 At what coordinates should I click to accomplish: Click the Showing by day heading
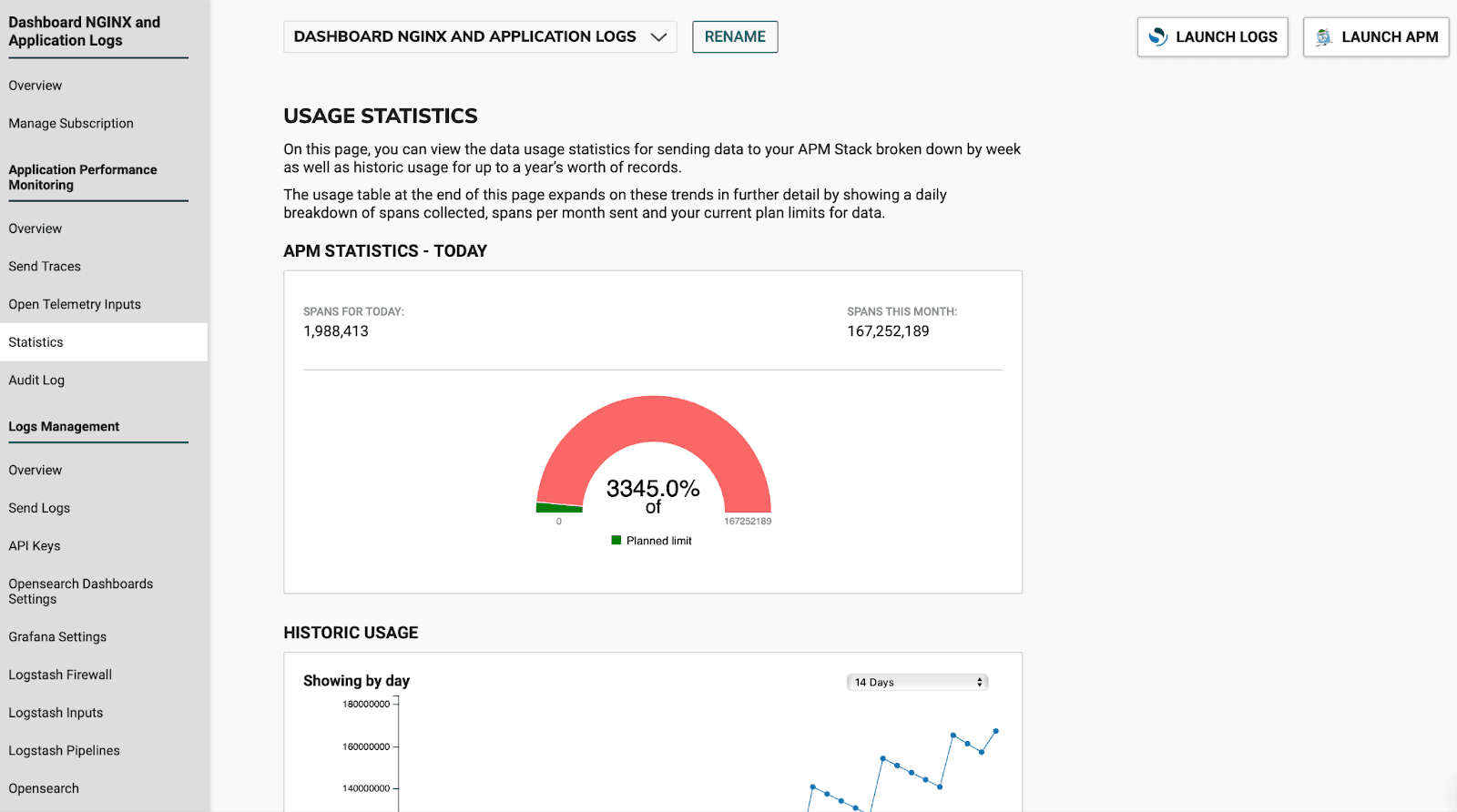[x=356, y=681]
